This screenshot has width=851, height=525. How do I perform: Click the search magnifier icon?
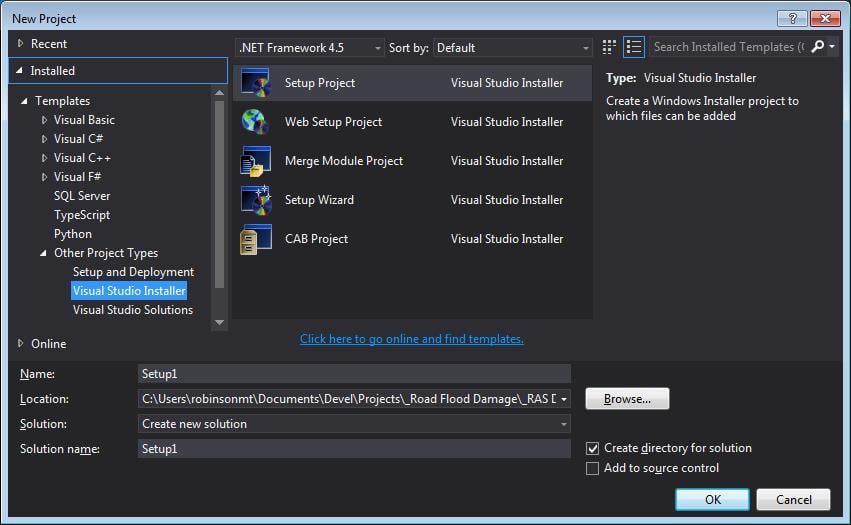817,47
